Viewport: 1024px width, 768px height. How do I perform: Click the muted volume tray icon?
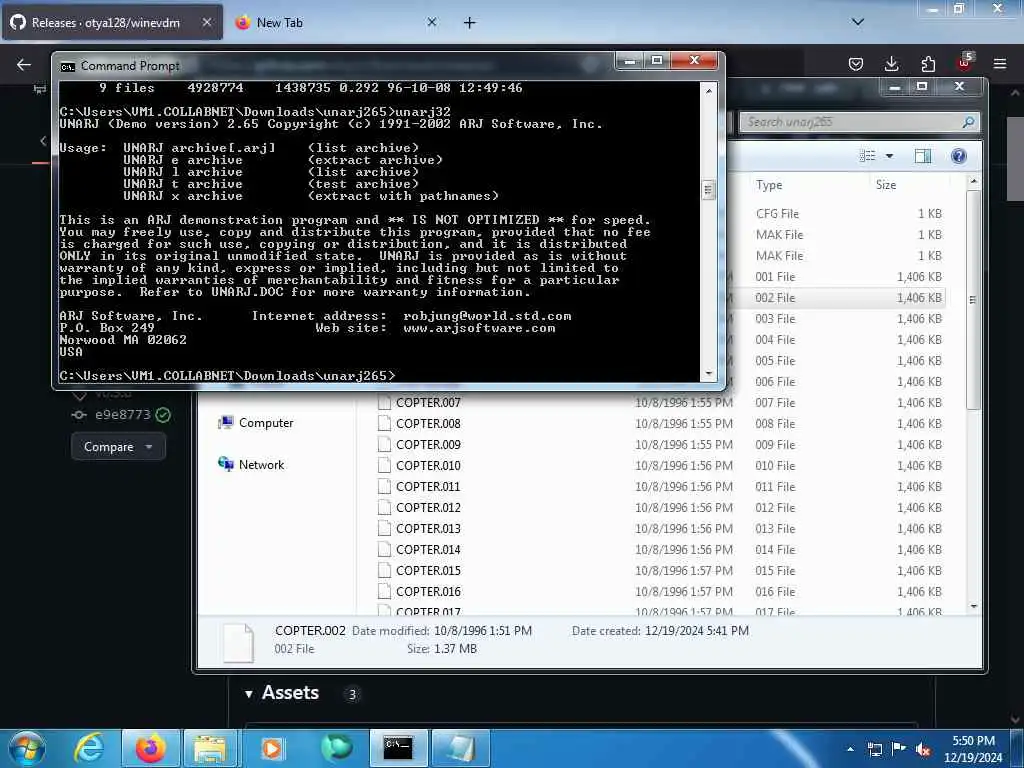923,749
